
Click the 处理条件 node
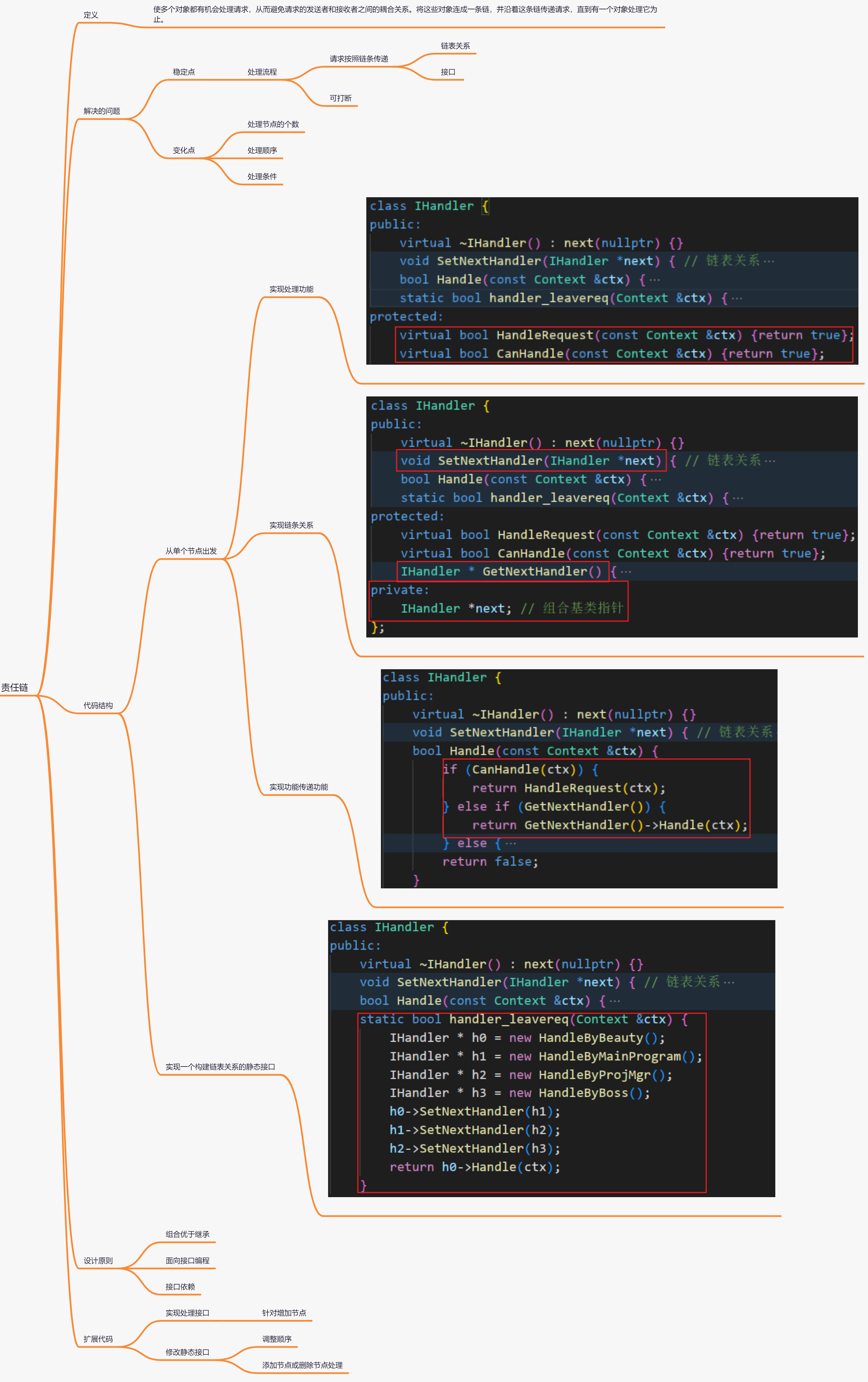coord(262,176)
